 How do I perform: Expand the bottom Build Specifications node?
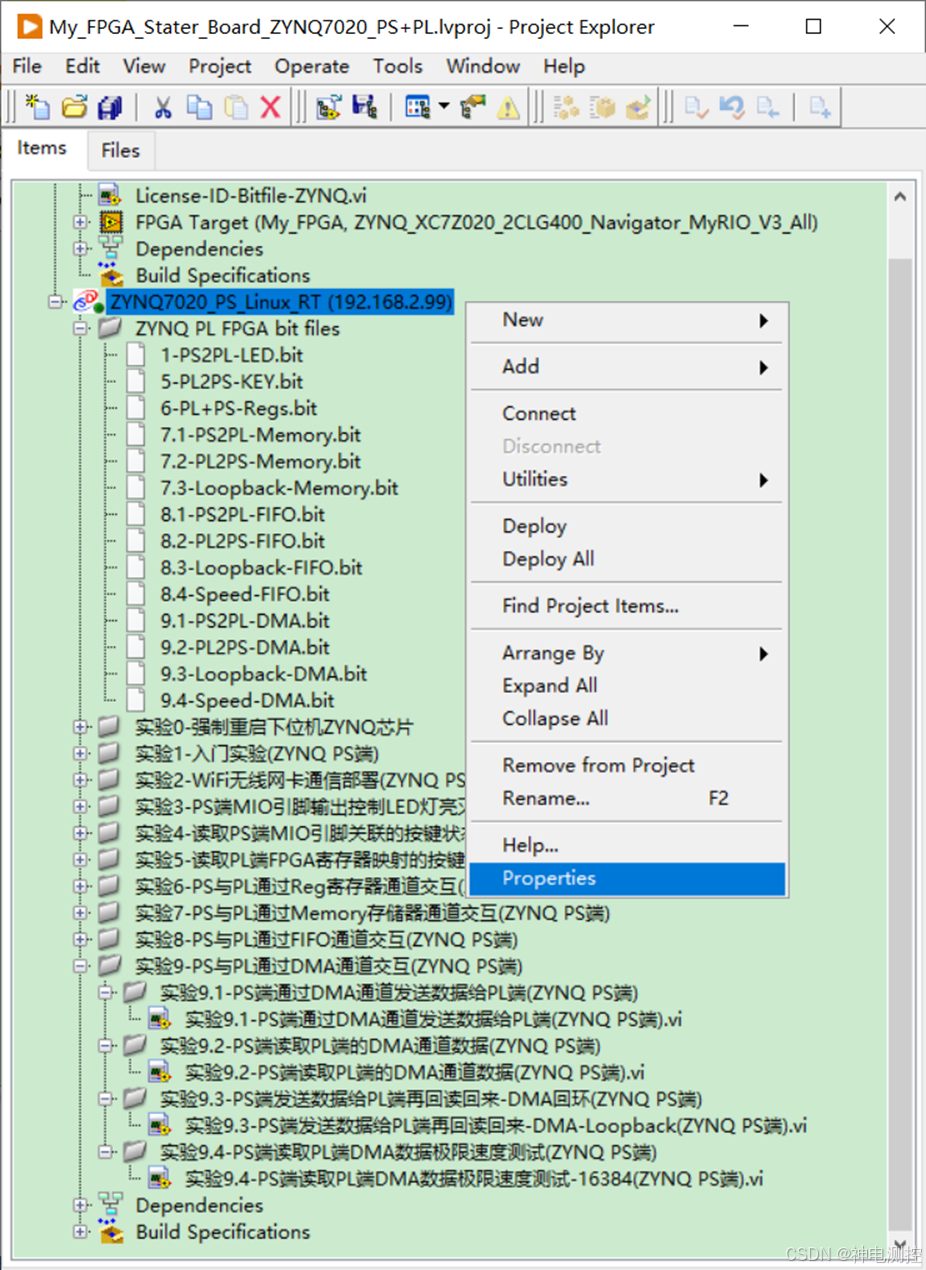[81, 1232]
